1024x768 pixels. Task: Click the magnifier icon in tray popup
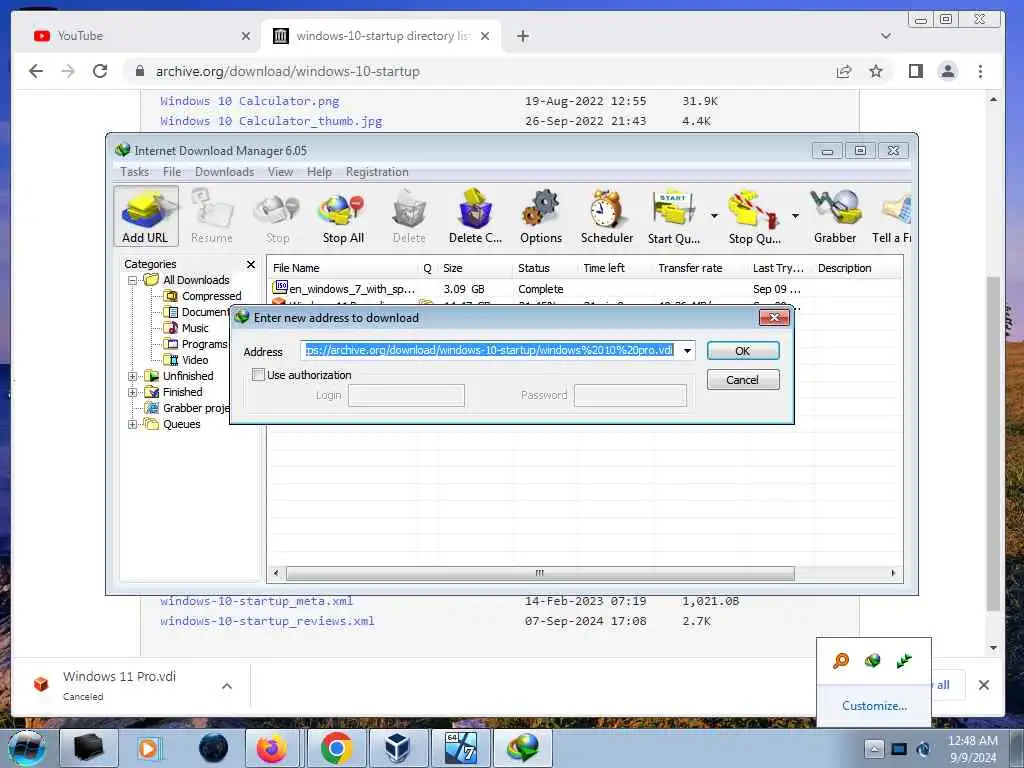point(840,661)
